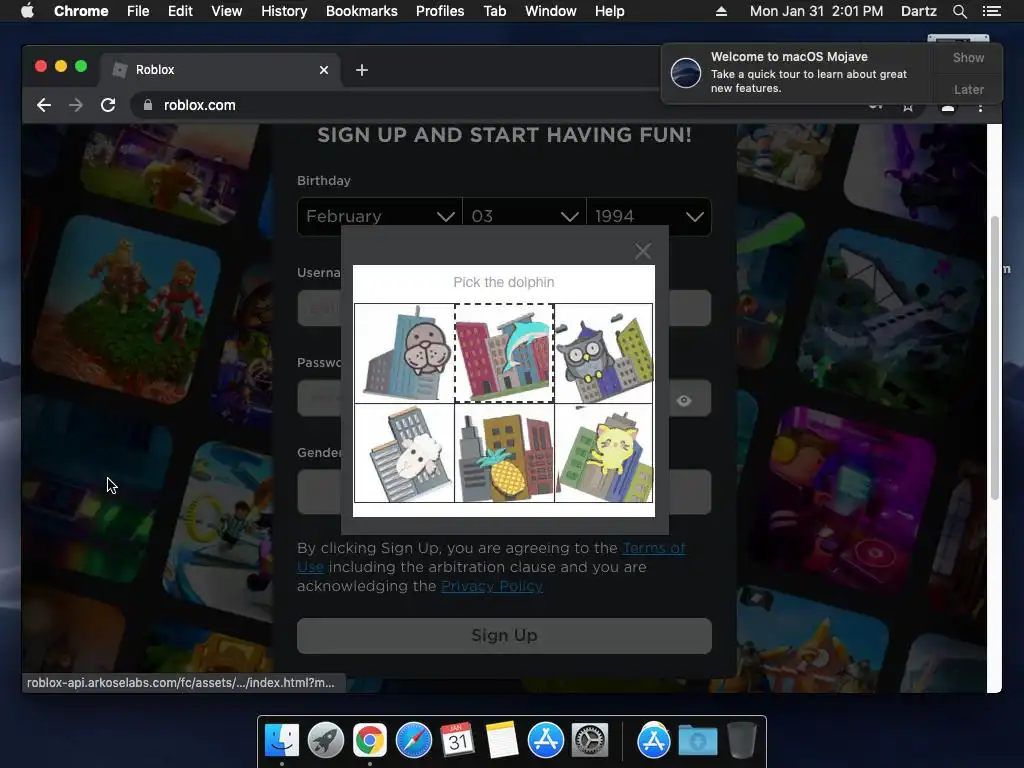Open the February month dropdown

point(379,216)
